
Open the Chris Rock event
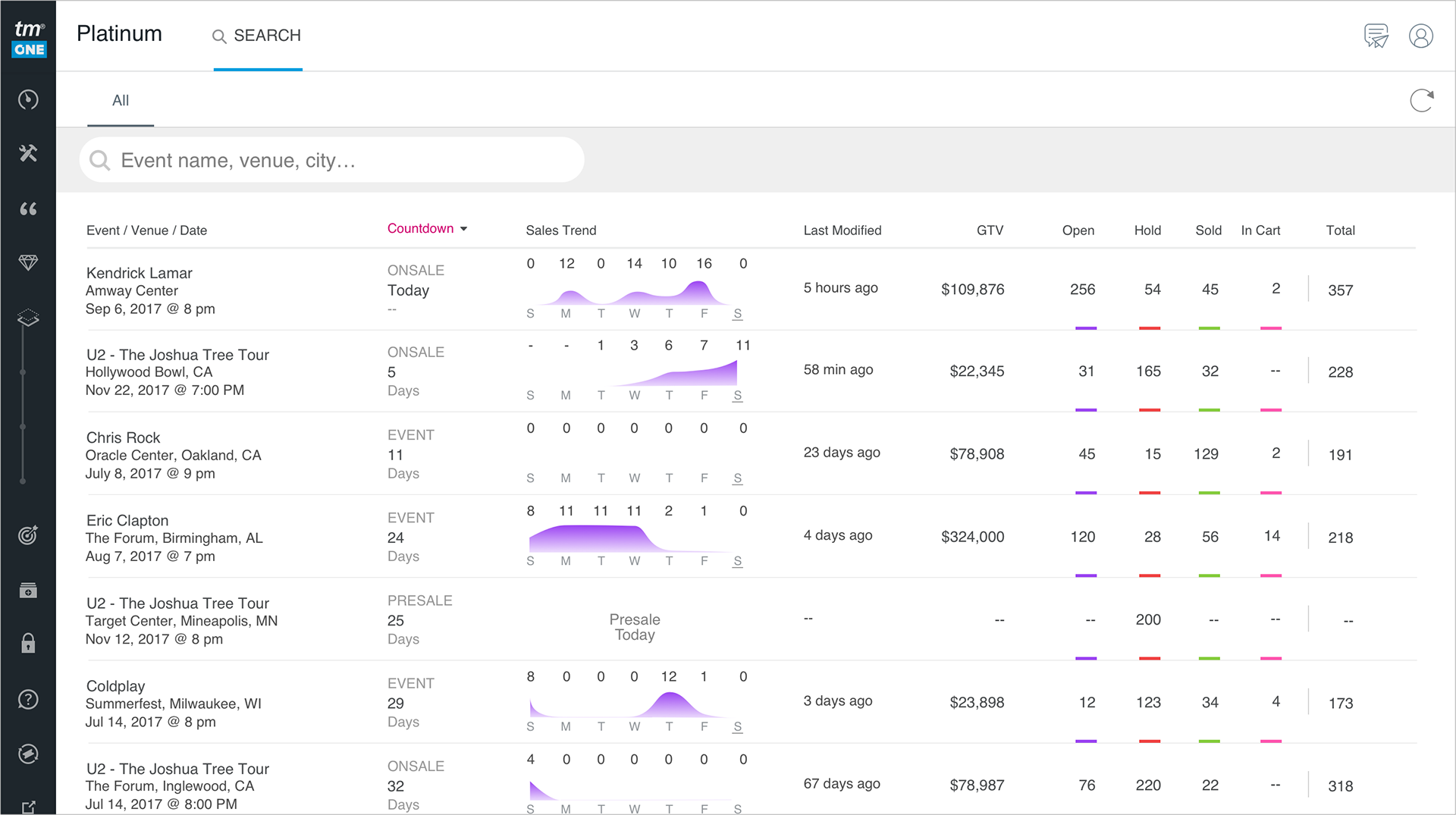pyautogui.click(x=123, y=437)
